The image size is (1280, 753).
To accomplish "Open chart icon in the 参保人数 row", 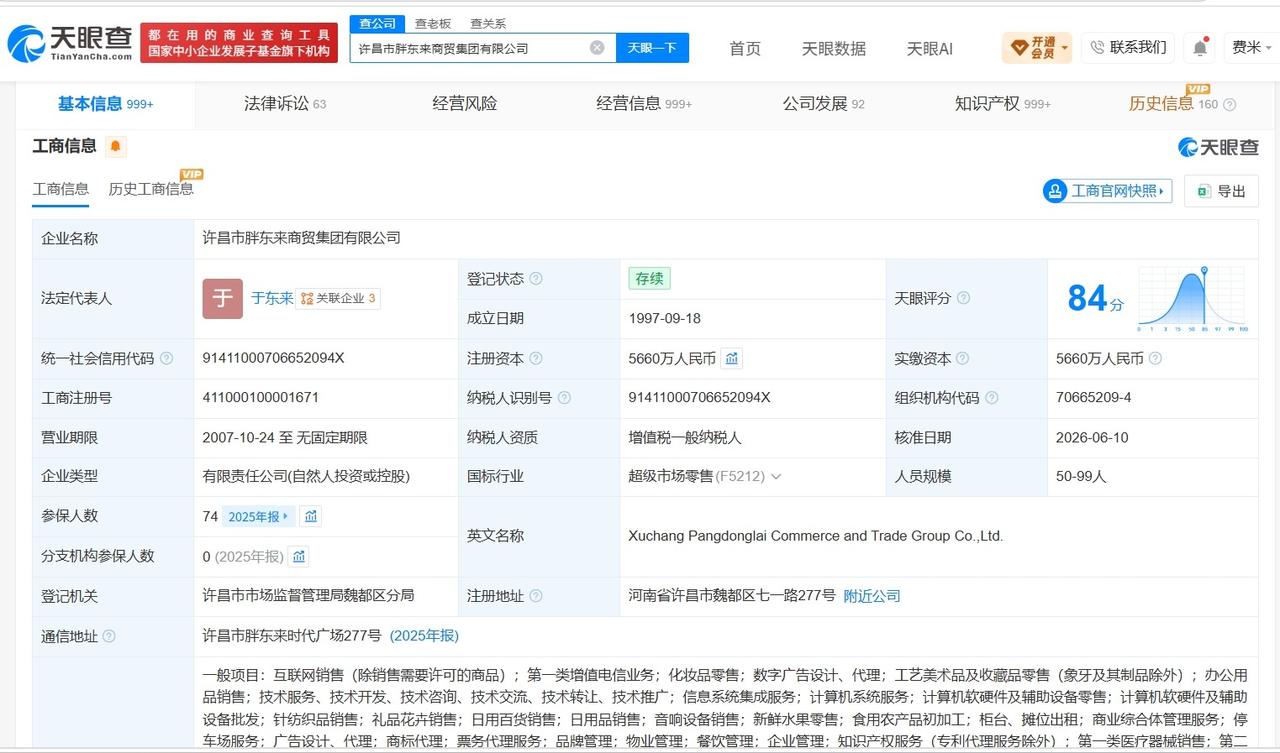I will (x=311, y=516).
